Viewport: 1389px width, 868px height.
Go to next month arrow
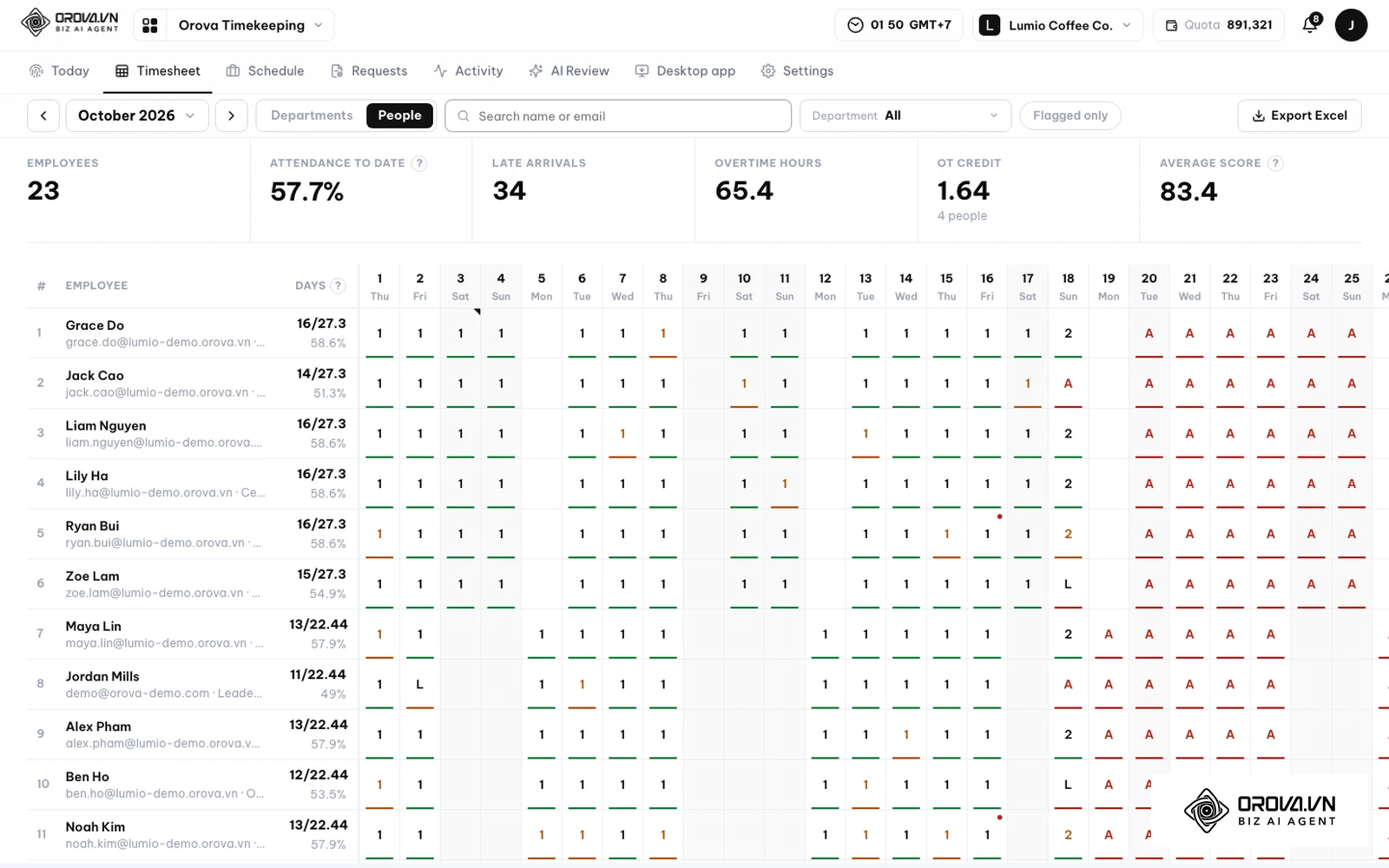pos(231,115)
